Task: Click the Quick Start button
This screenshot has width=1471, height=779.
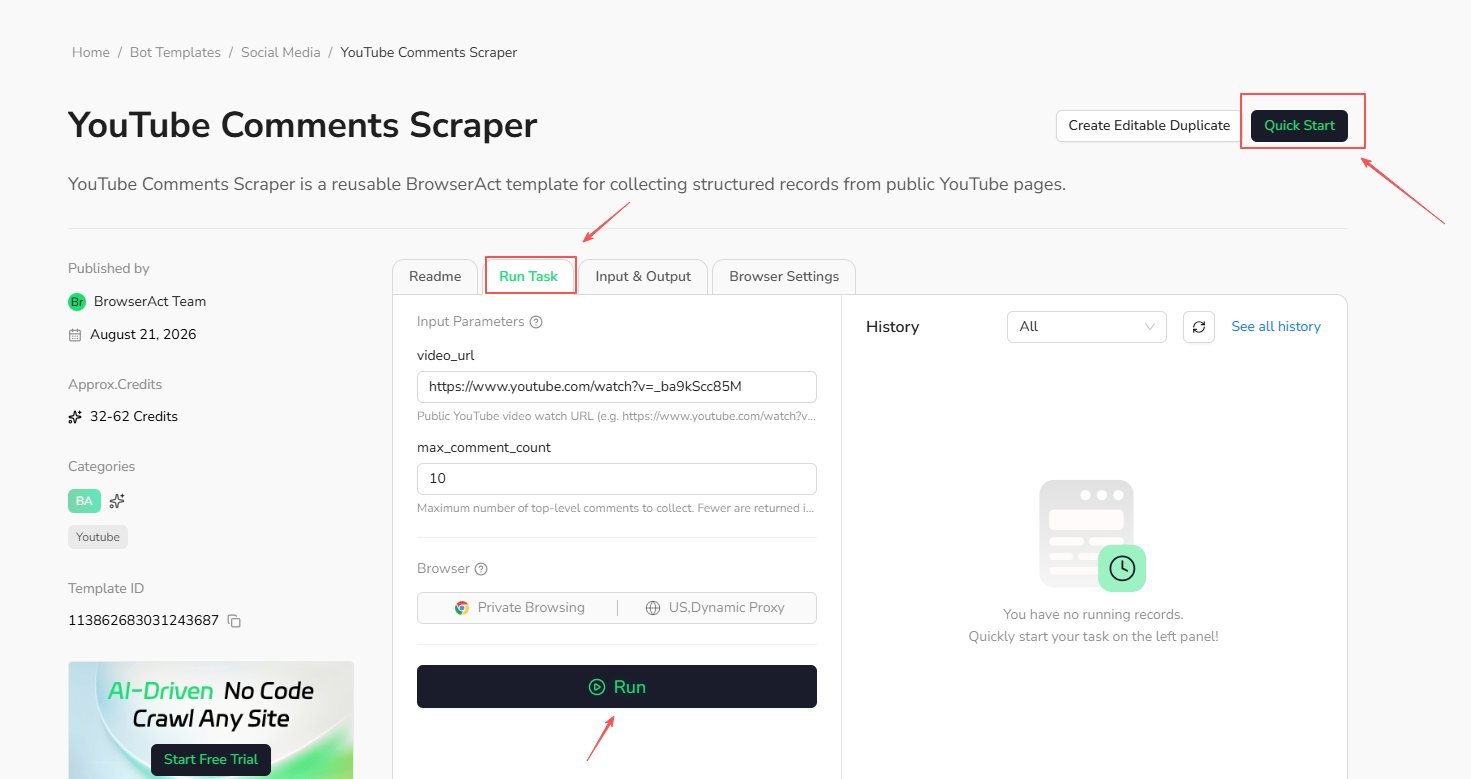Action: (1299, 126)
